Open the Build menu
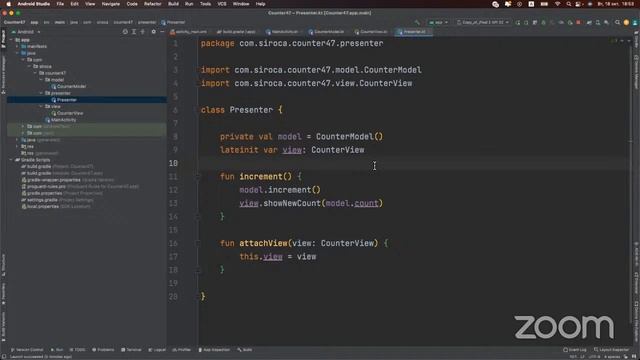Screen dimensions: 640x360 coord(173,4)
